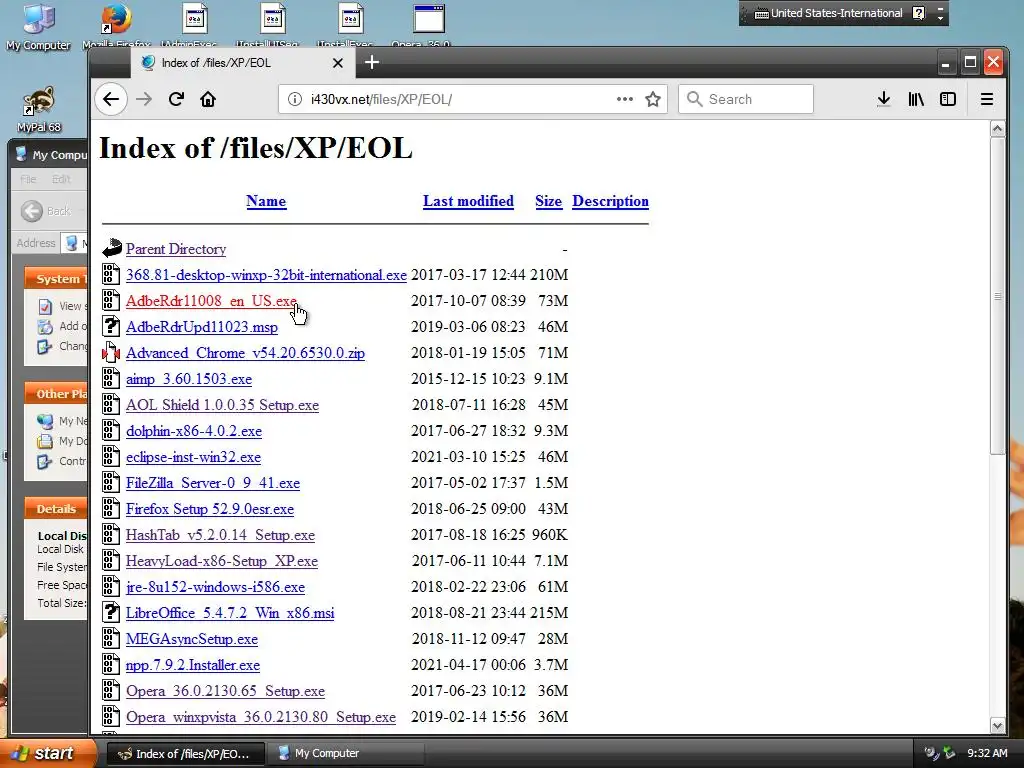Switch to My Computer taskbar button
This screenshot has height=768, width=1024.
[x=347, y=753]
